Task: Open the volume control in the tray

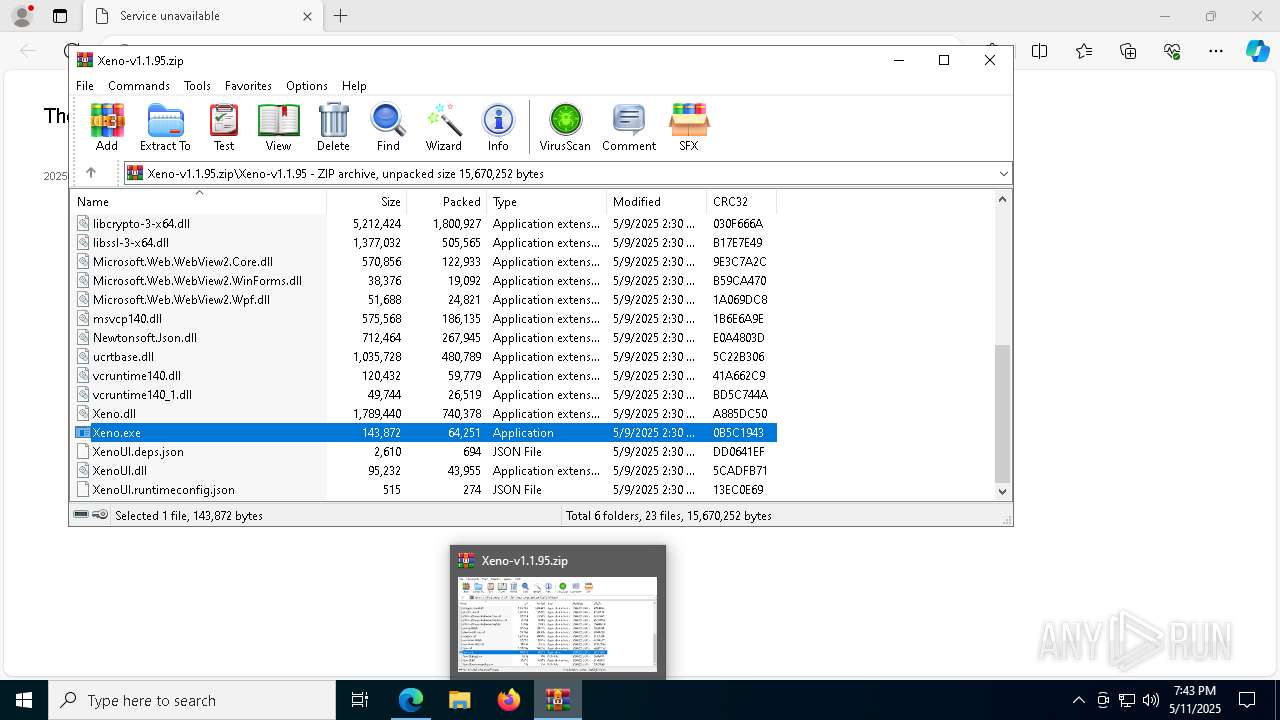Action: tap(1151, 700)
